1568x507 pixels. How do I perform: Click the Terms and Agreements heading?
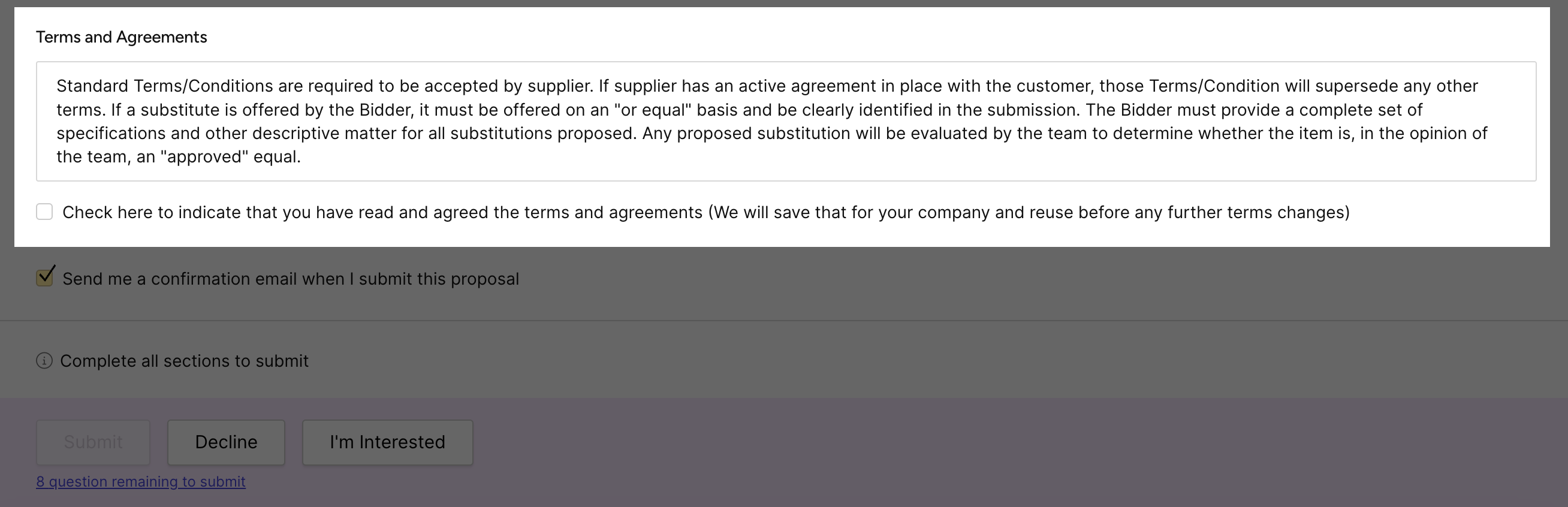point(121,37)
